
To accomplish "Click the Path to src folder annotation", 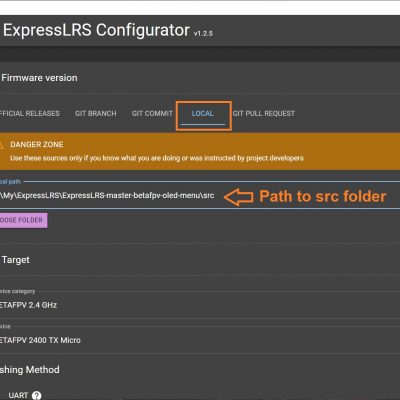I will coord(323,196).
